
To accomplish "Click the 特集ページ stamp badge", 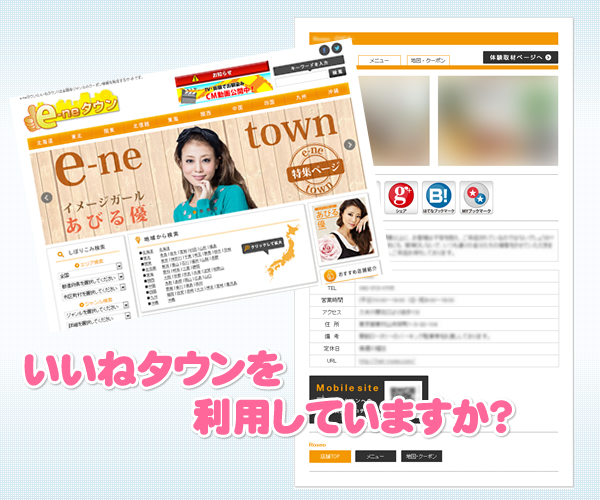I will click(x=316, y=169).
